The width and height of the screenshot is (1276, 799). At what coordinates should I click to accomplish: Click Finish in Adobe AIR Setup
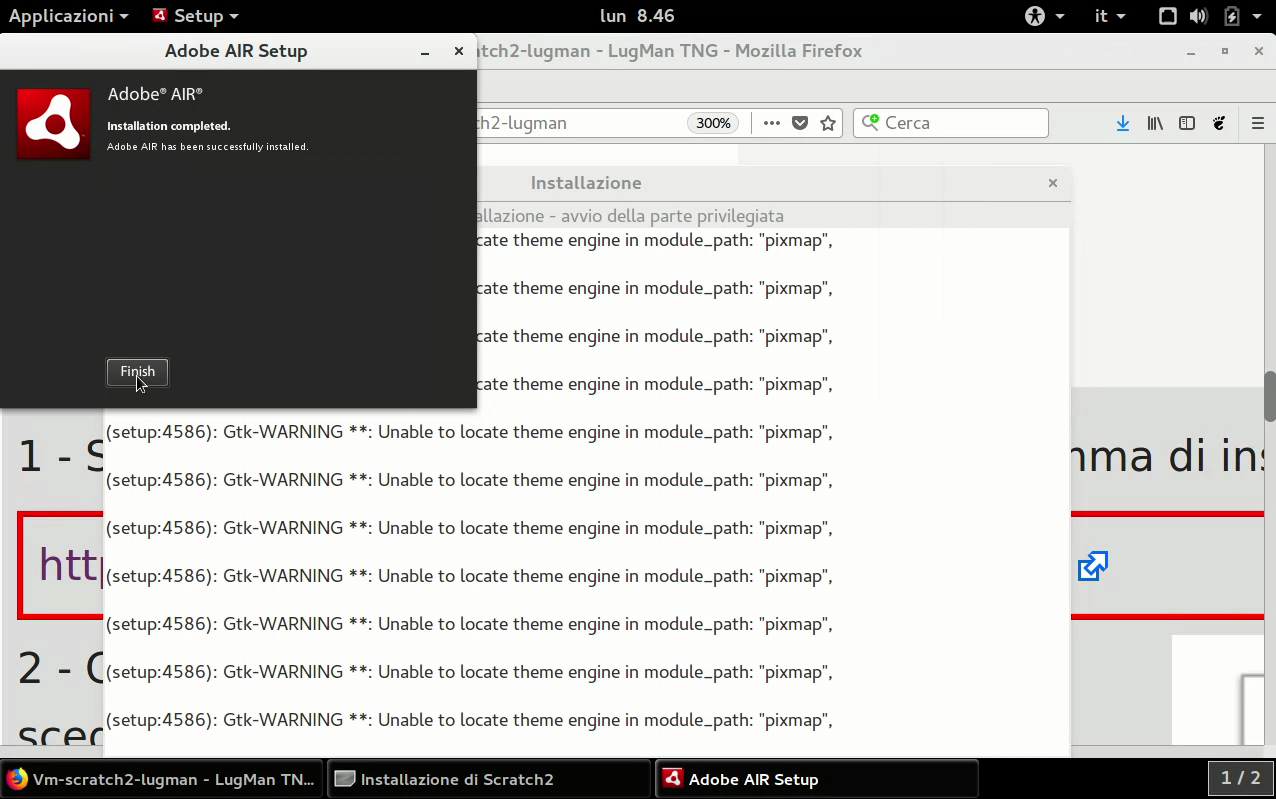point(138,372)
